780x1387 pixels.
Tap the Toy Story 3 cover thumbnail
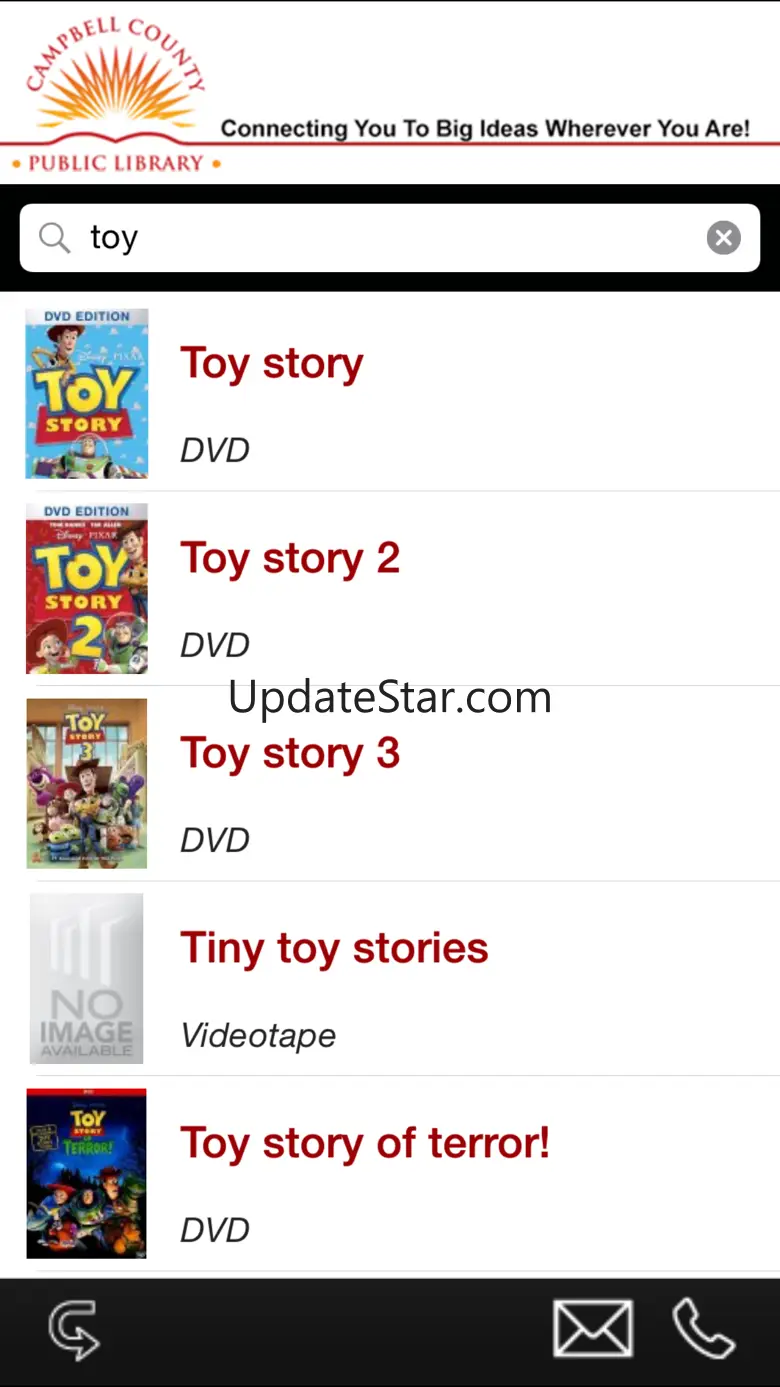pyautogui.click(x=87, y=783)
